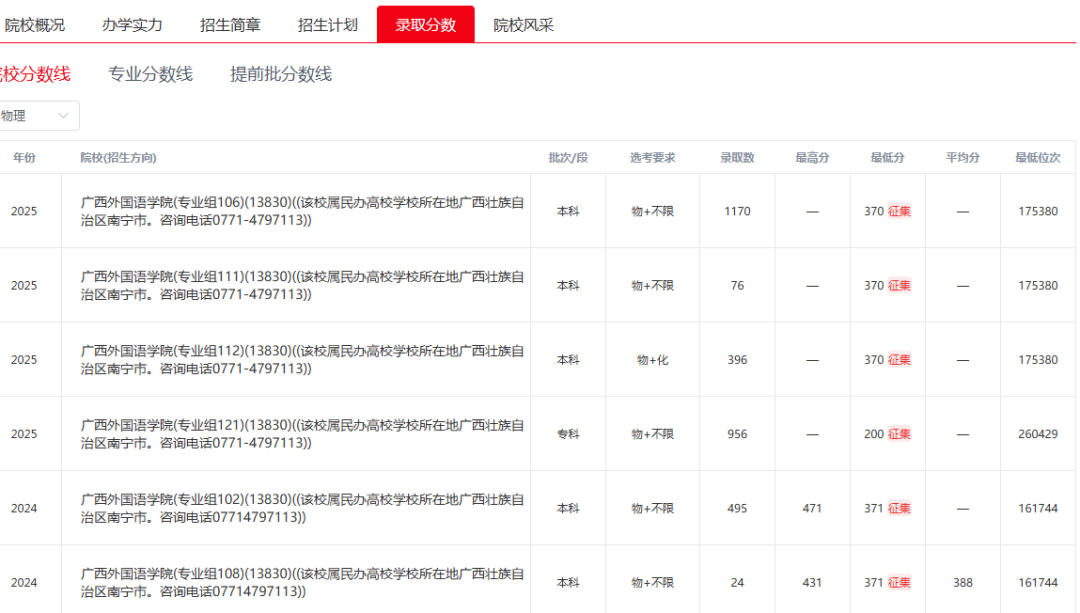
Task: Click the 年份 column header
Action: [24, 158]
